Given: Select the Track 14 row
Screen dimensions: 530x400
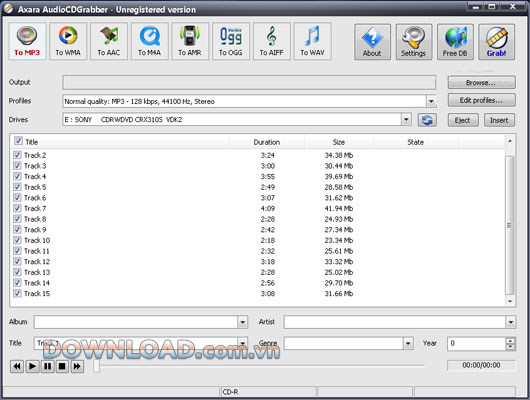Looking at the screenshot, I should 258,283.
